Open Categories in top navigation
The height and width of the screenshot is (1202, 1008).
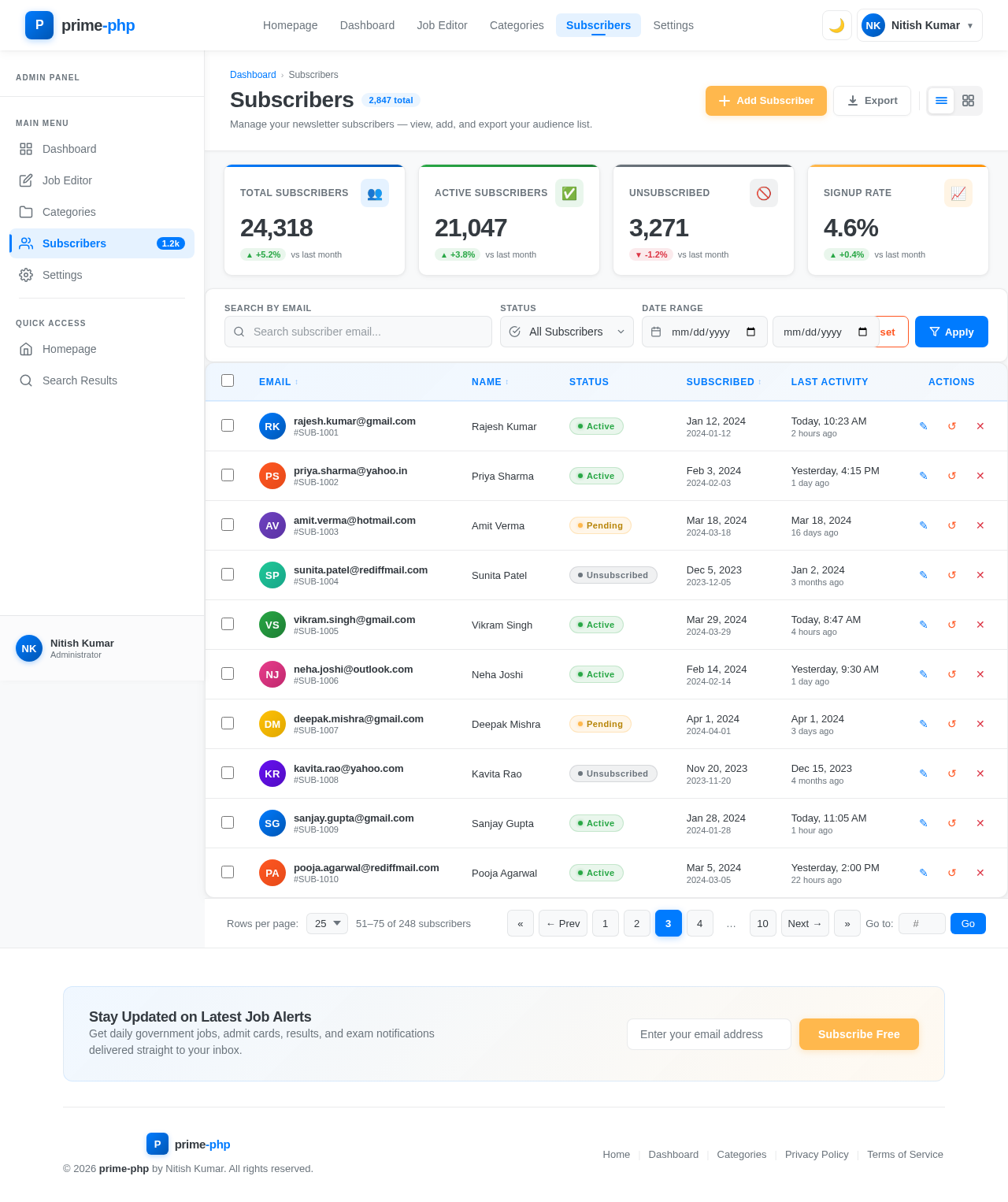[x=517, y=25]
